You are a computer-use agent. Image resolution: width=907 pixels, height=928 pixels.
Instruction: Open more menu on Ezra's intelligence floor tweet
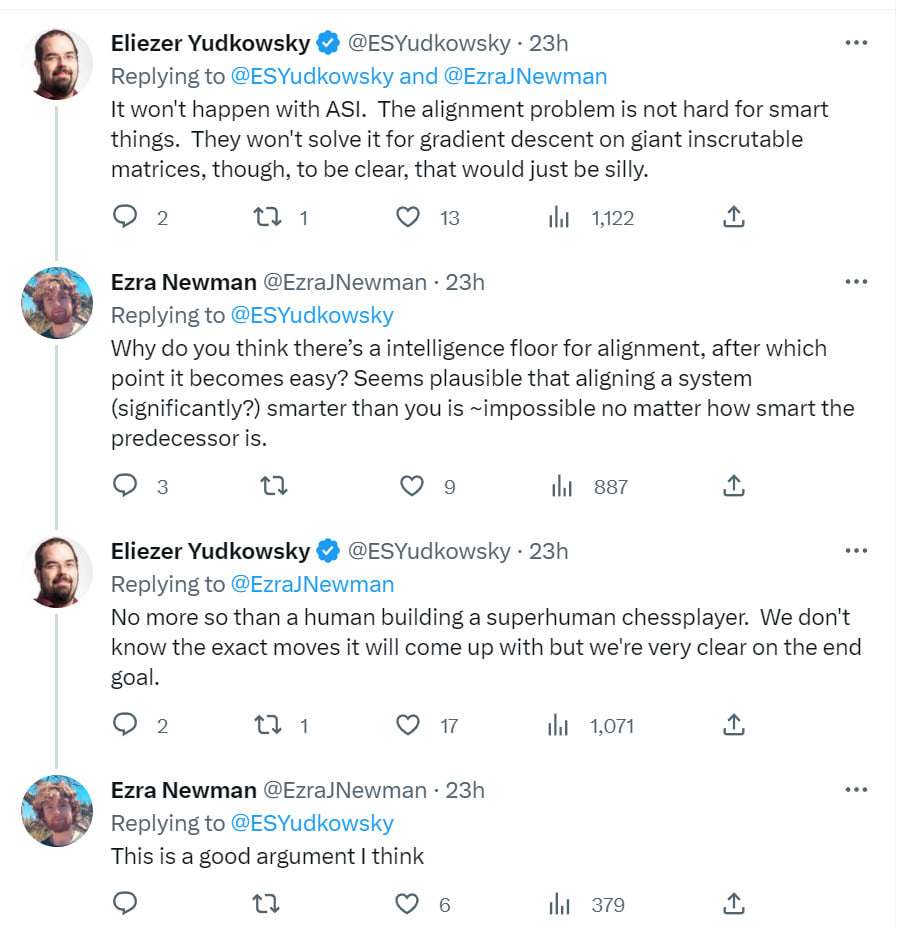[x=856, y=282]
